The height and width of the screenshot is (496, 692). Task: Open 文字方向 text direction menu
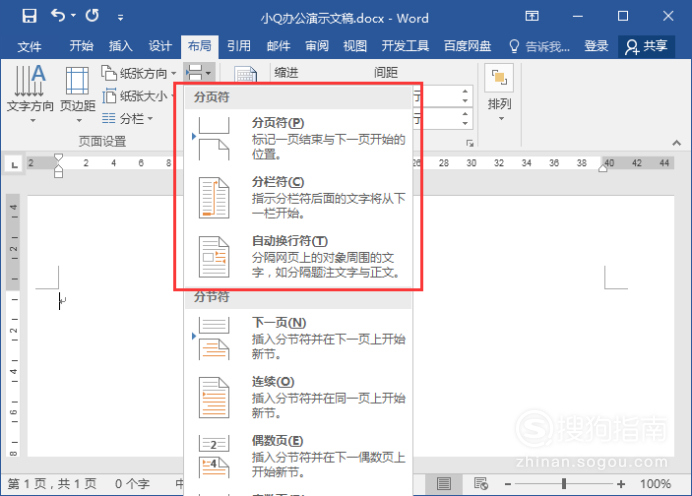pos(30,93)
